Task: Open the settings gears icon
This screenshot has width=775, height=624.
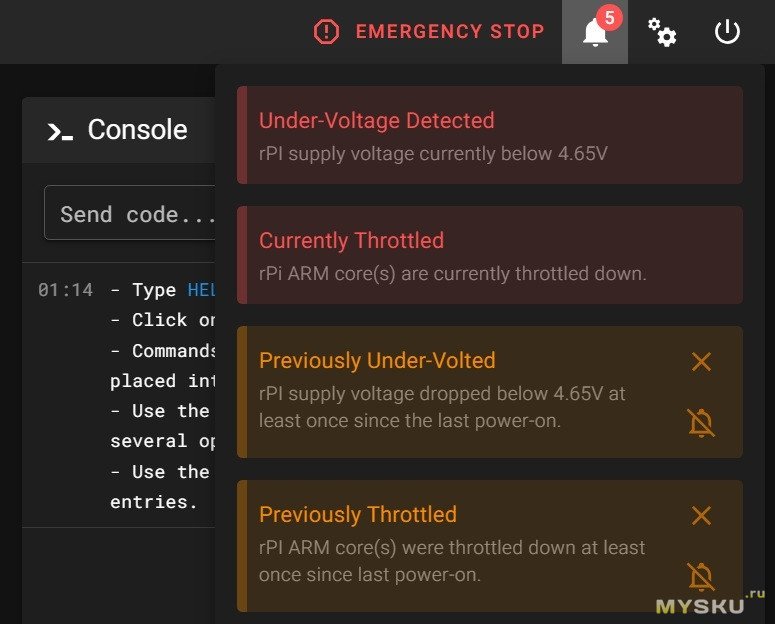Action: (661, 32)
